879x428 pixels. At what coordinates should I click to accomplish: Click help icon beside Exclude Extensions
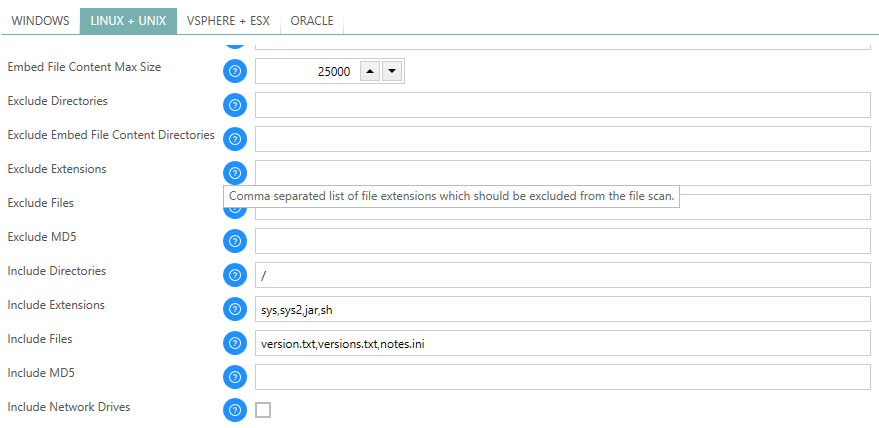235,173
